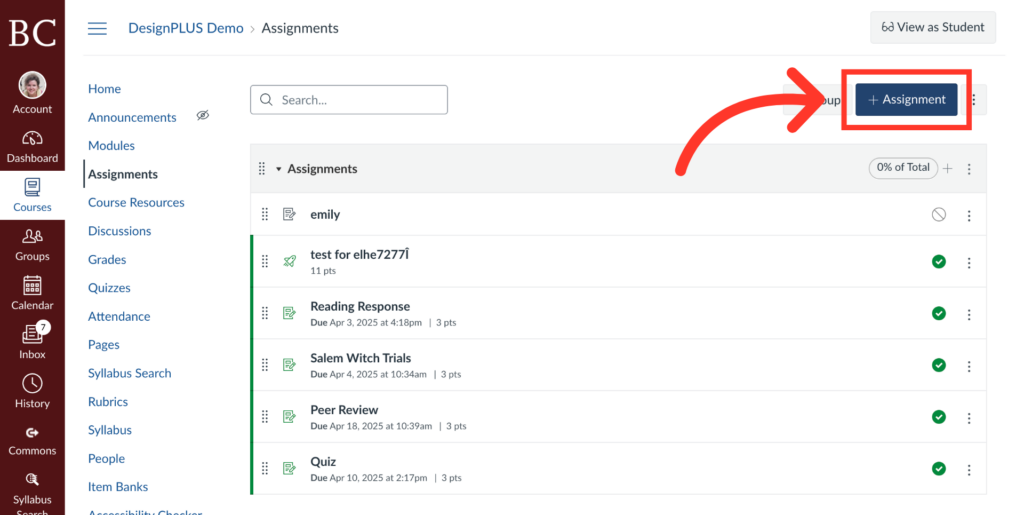The height and width of the screenshot is (515, 1024).
Task: Unpublish the Quiz assignment
Action: point(938,469)
